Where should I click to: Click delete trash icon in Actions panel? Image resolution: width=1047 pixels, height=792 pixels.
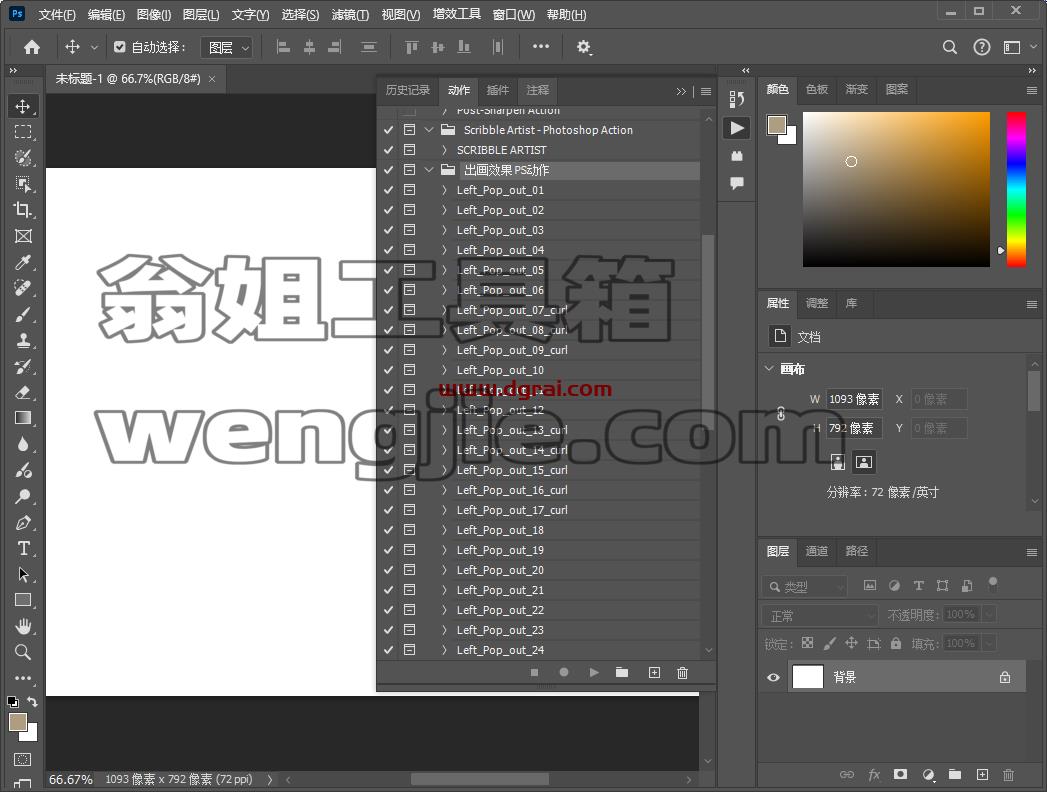682,672
